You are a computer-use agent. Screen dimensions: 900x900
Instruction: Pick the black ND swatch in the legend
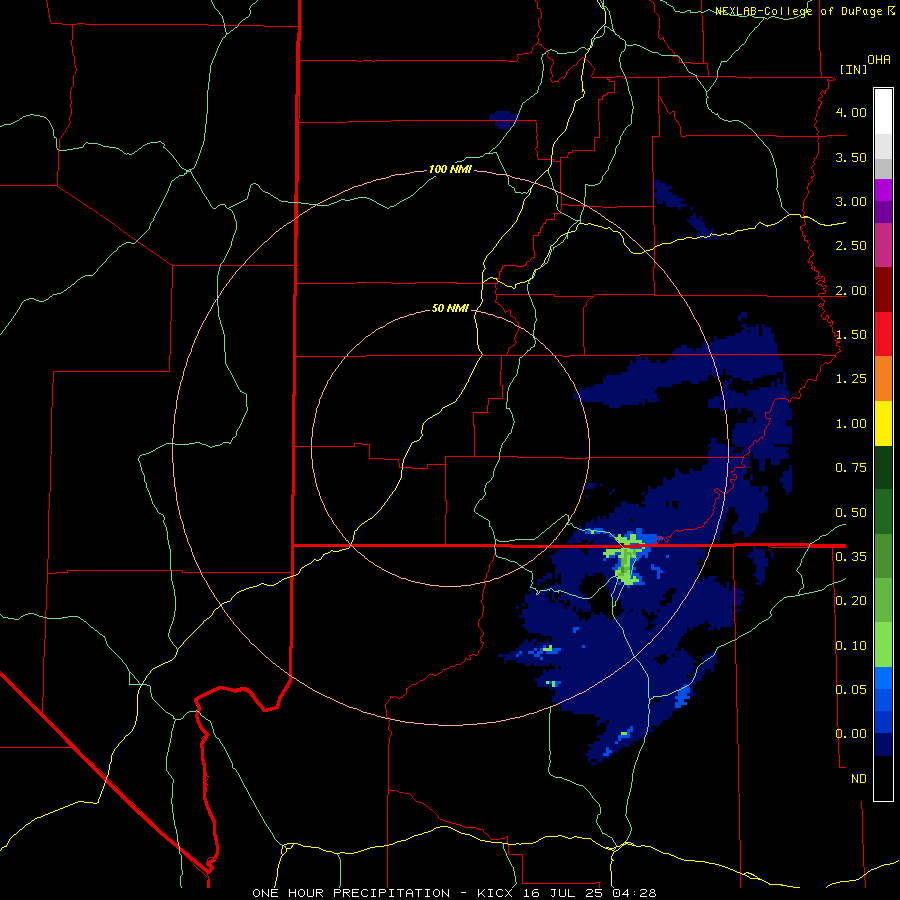point(883,778)
